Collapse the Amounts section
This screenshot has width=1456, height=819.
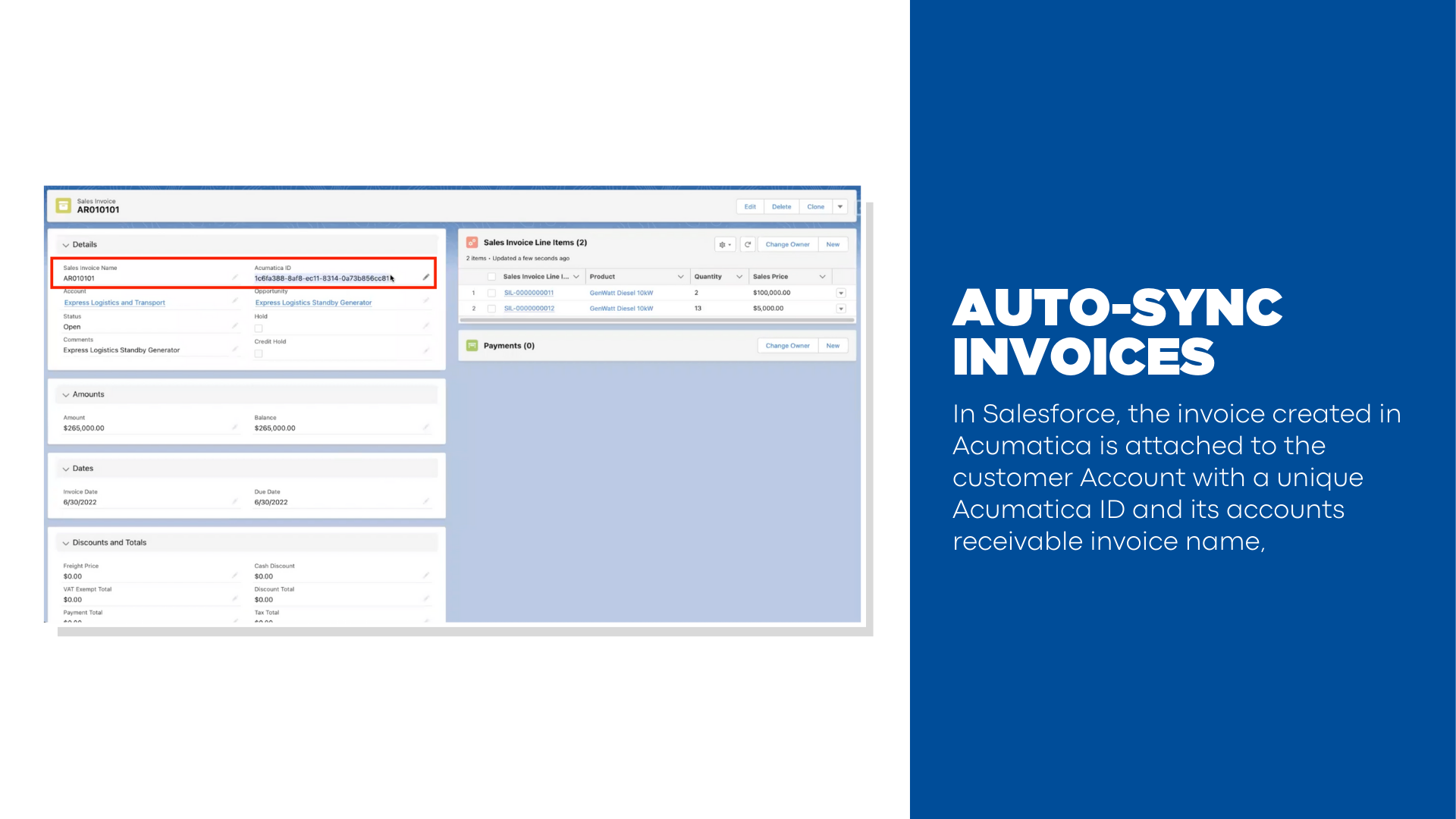[x=66, y=395]
